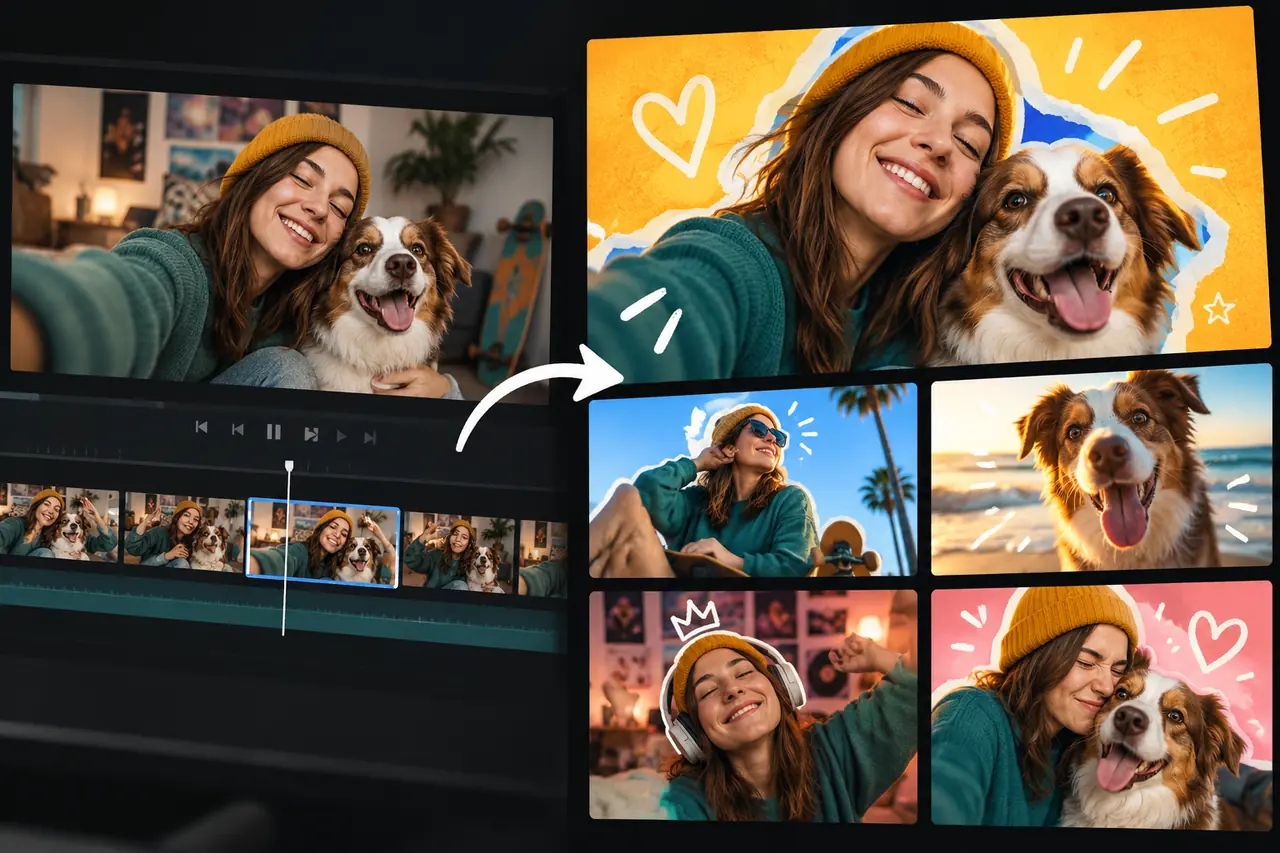Choose the pink hug thumbnail with heart
1280x853 pixels.
[1102, 707]
